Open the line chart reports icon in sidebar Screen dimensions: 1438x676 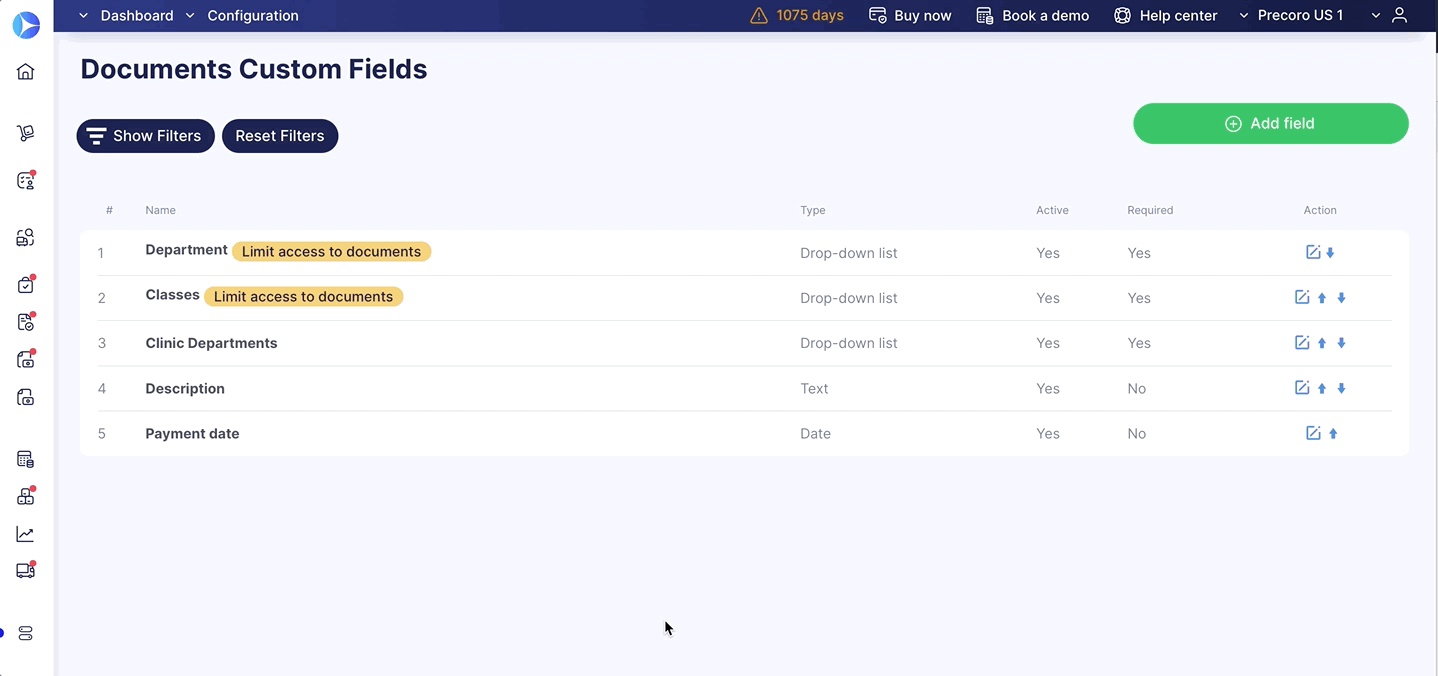(26, 535)
